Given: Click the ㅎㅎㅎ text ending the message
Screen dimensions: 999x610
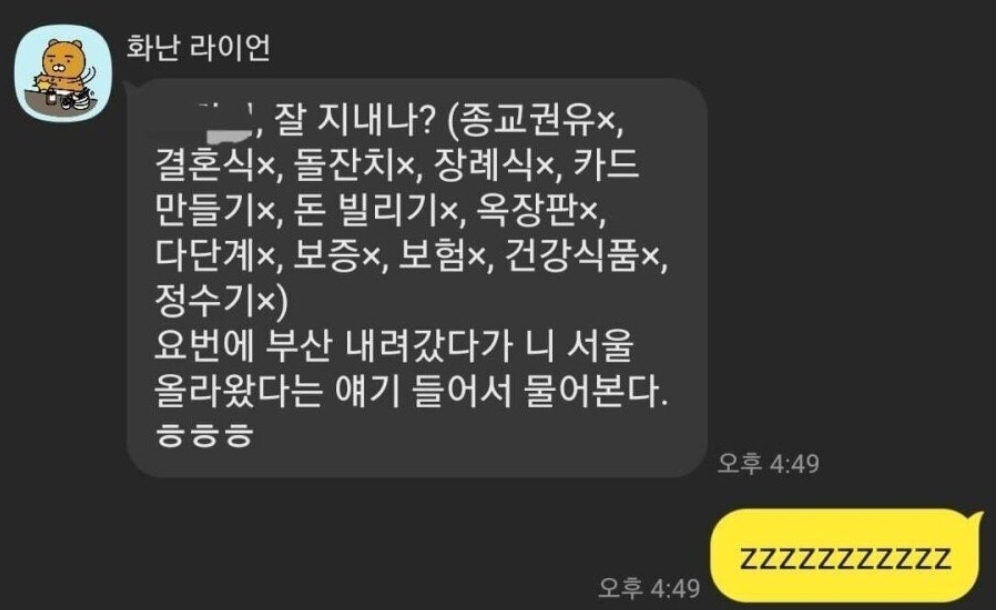Looking at the screenshot, I should click(x=205, y=435).
